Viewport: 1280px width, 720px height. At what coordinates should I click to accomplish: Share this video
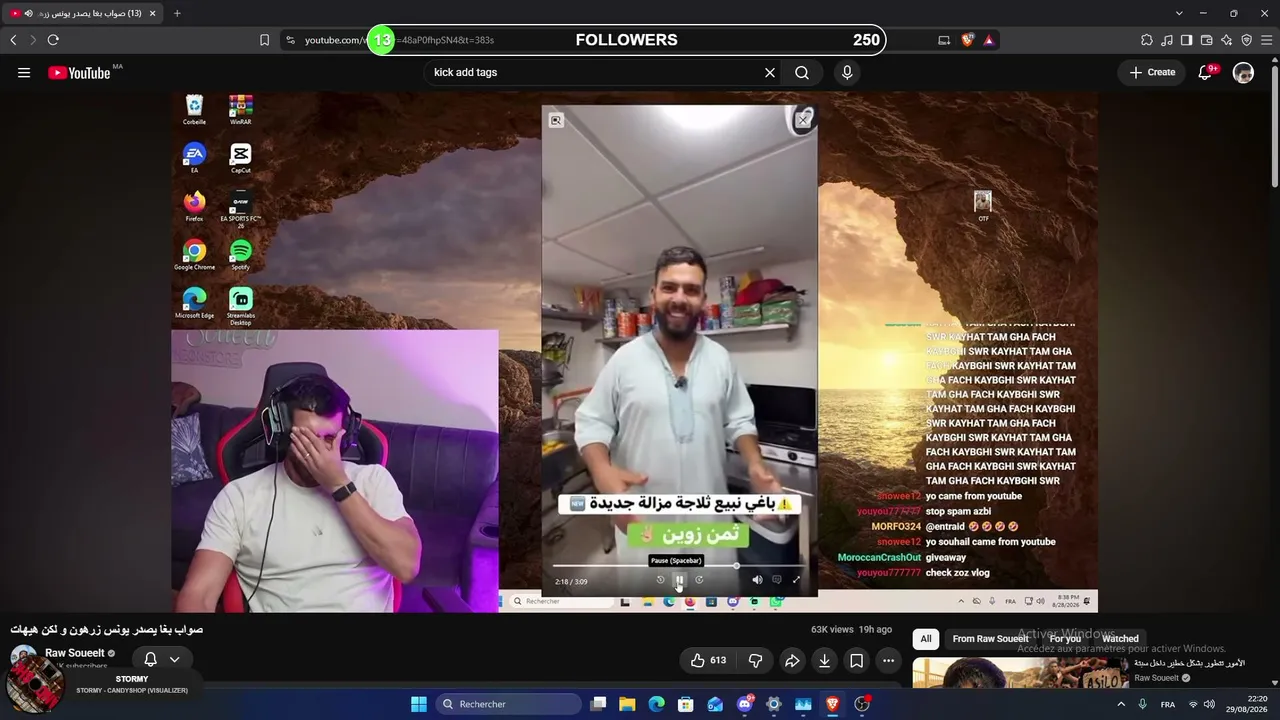click(792, 660)
